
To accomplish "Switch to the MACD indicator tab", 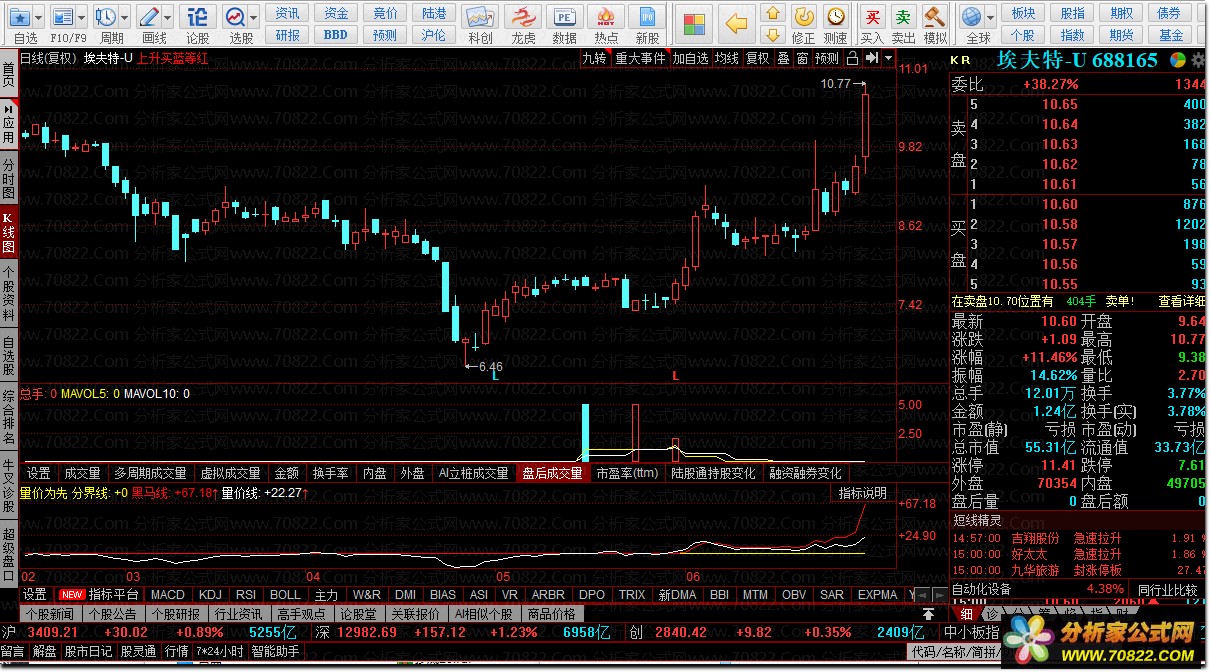I will [168, 595].
